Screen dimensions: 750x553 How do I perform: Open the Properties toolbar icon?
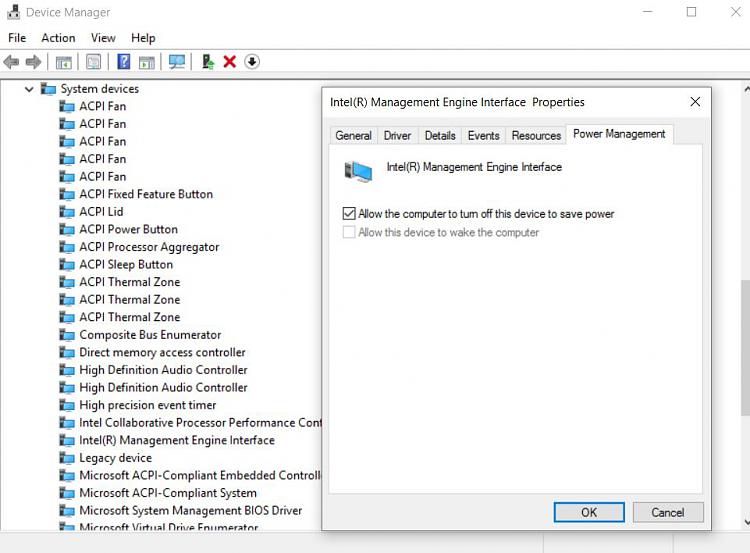(x=93, y=62)
